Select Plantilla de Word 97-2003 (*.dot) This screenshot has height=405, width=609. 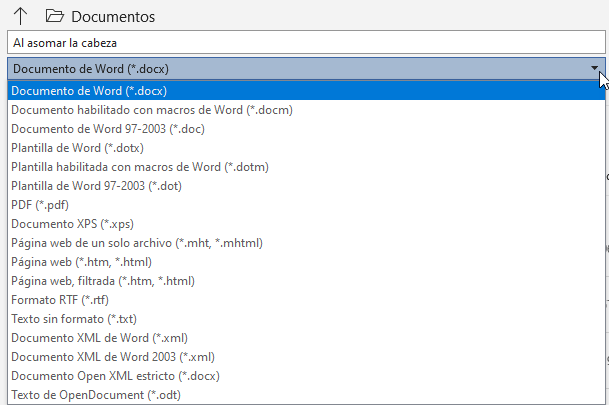pyautogui.click(x=97, y=186)
